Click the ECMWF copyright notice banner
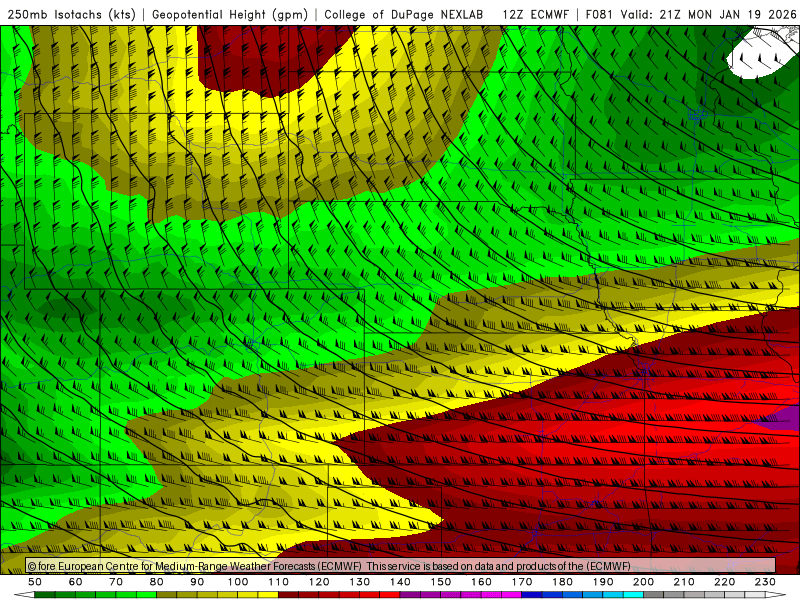800x600 pixels. tap(401, 566)
